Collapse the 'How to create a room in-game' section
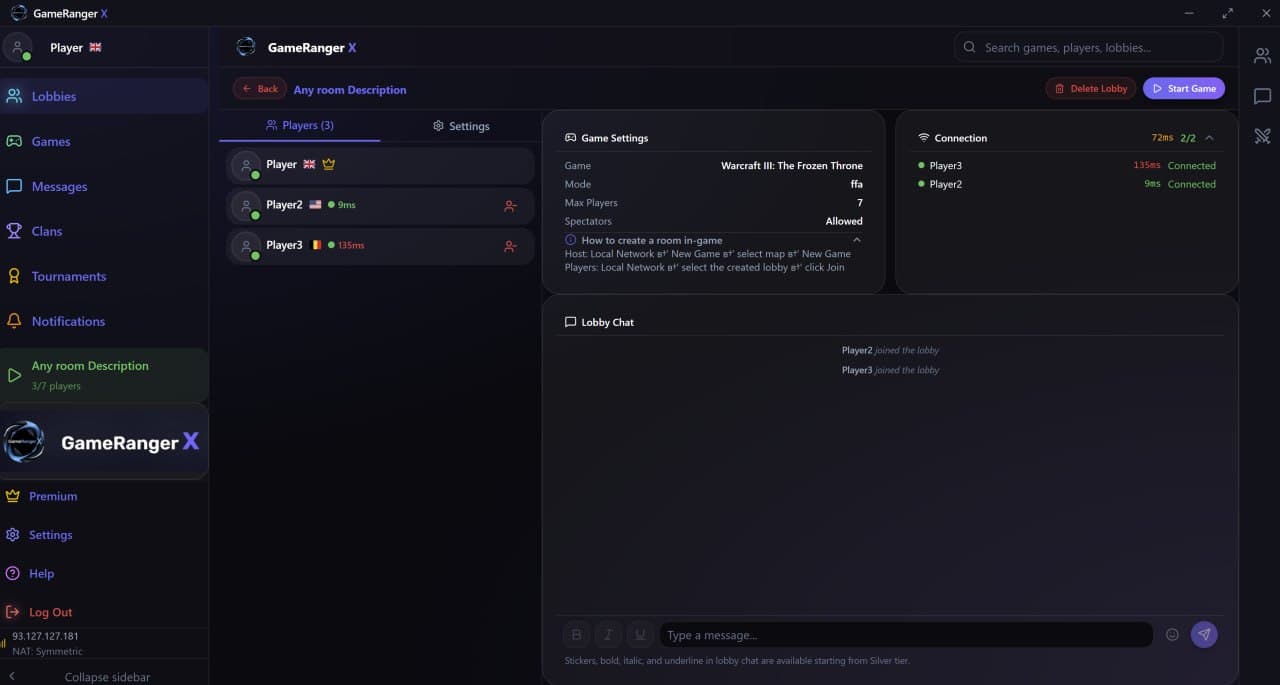Viewport: 1280px width, 685px height. [857, 240]
